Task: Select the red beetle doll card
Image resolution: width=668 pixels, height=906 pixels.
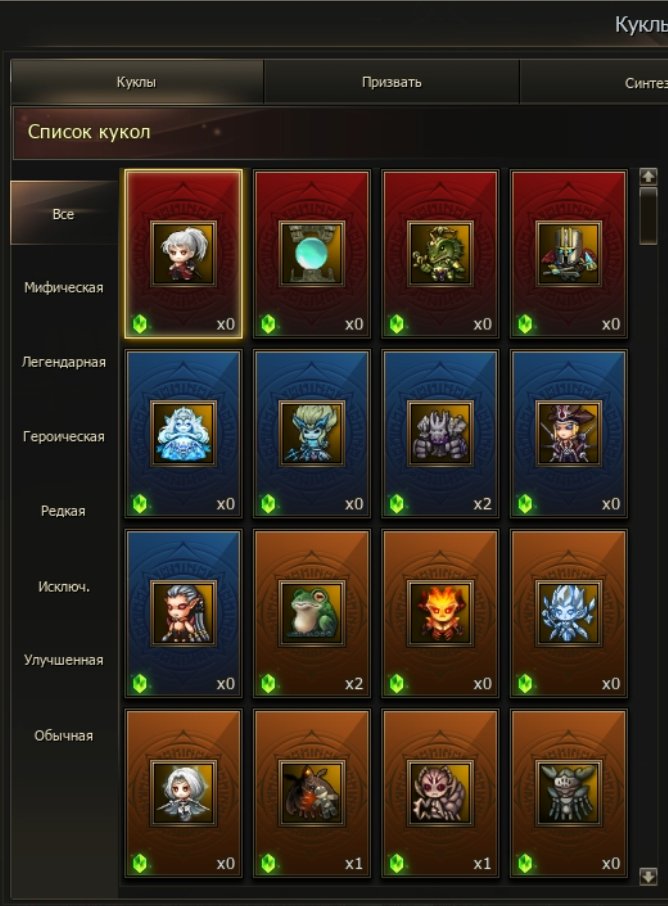Action: click(x=311, y=793)
